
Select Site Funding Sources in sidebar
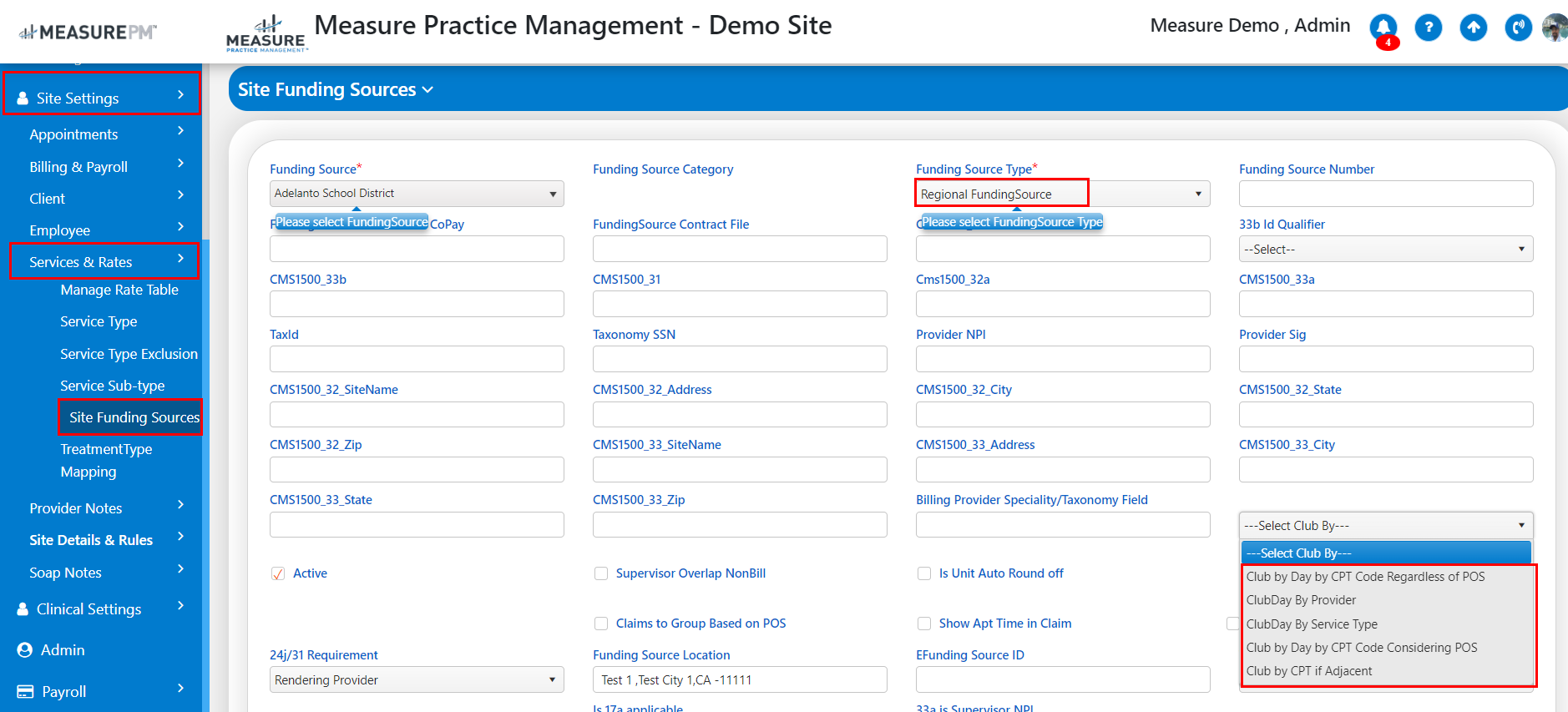pyautogui.click(x=134, y=417)
